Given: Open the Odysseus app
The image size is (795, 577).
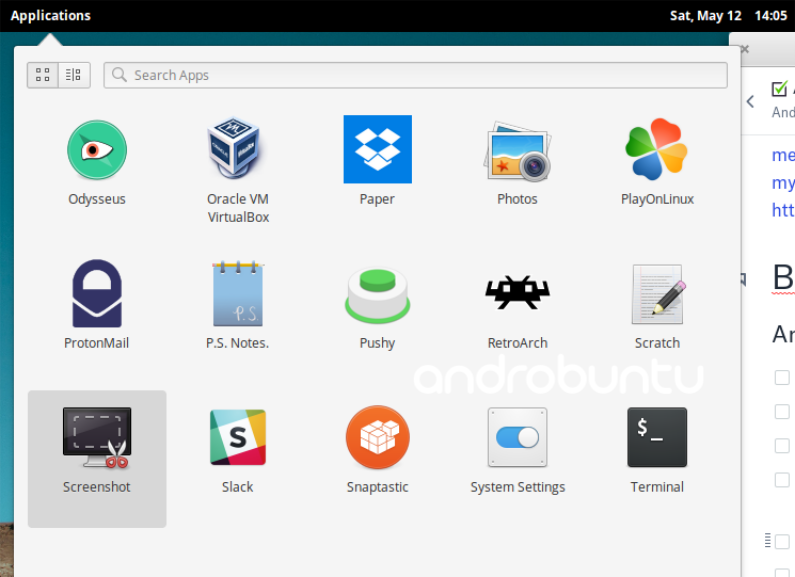Looking at the screenshot, I should point(97,150).
